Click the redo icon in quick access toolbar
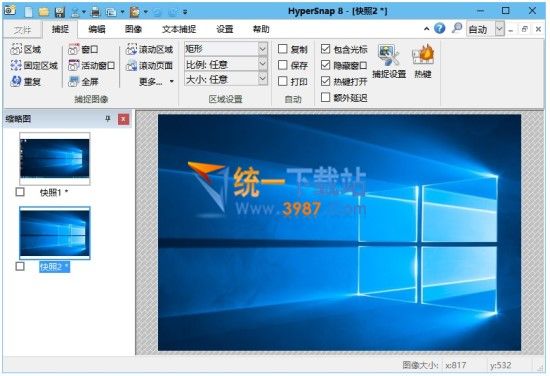Screen dimensions: 550x376 [x=172, y=12]
